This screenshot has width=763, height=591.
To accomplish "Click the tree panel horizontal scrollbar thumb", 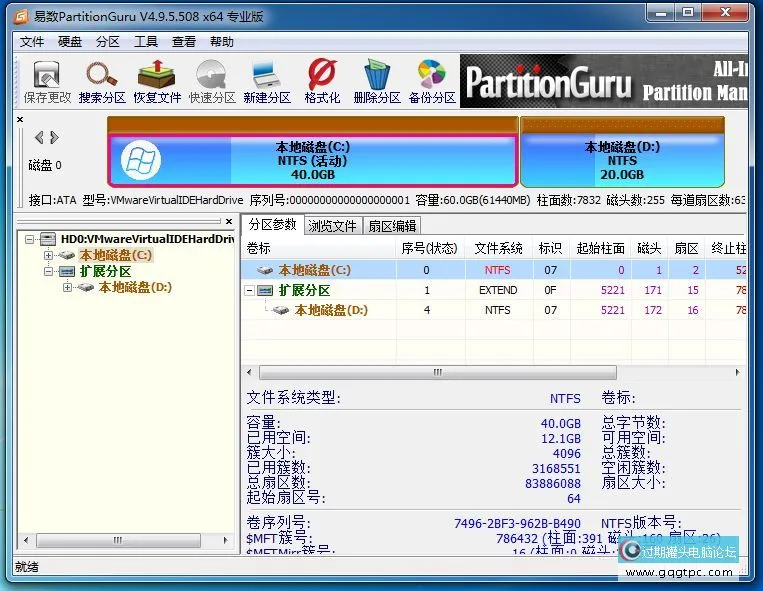I will tap(118, 540).
